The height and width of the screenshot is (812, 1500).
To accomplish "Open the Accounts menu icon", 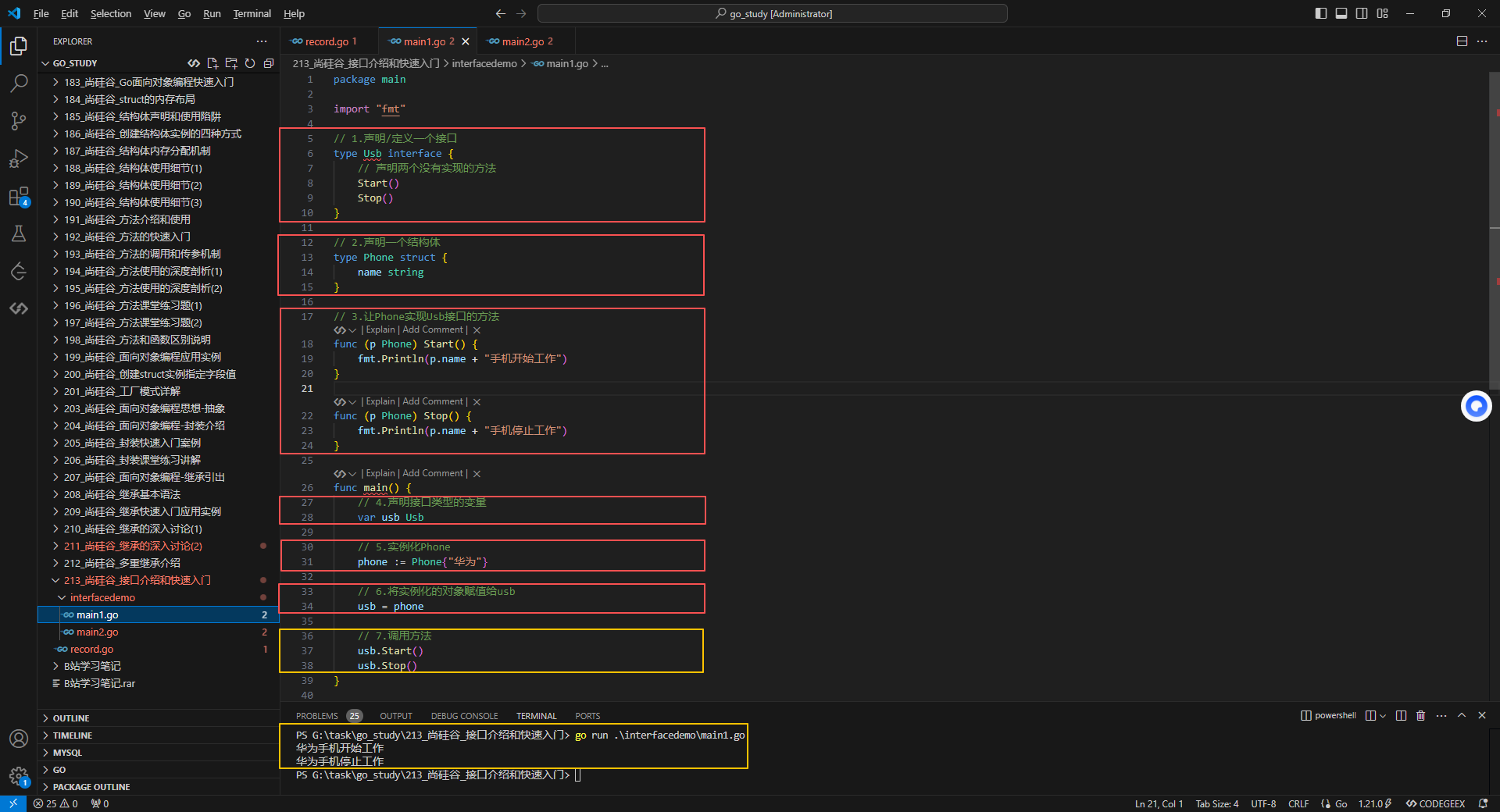I will tap(19, 739).
